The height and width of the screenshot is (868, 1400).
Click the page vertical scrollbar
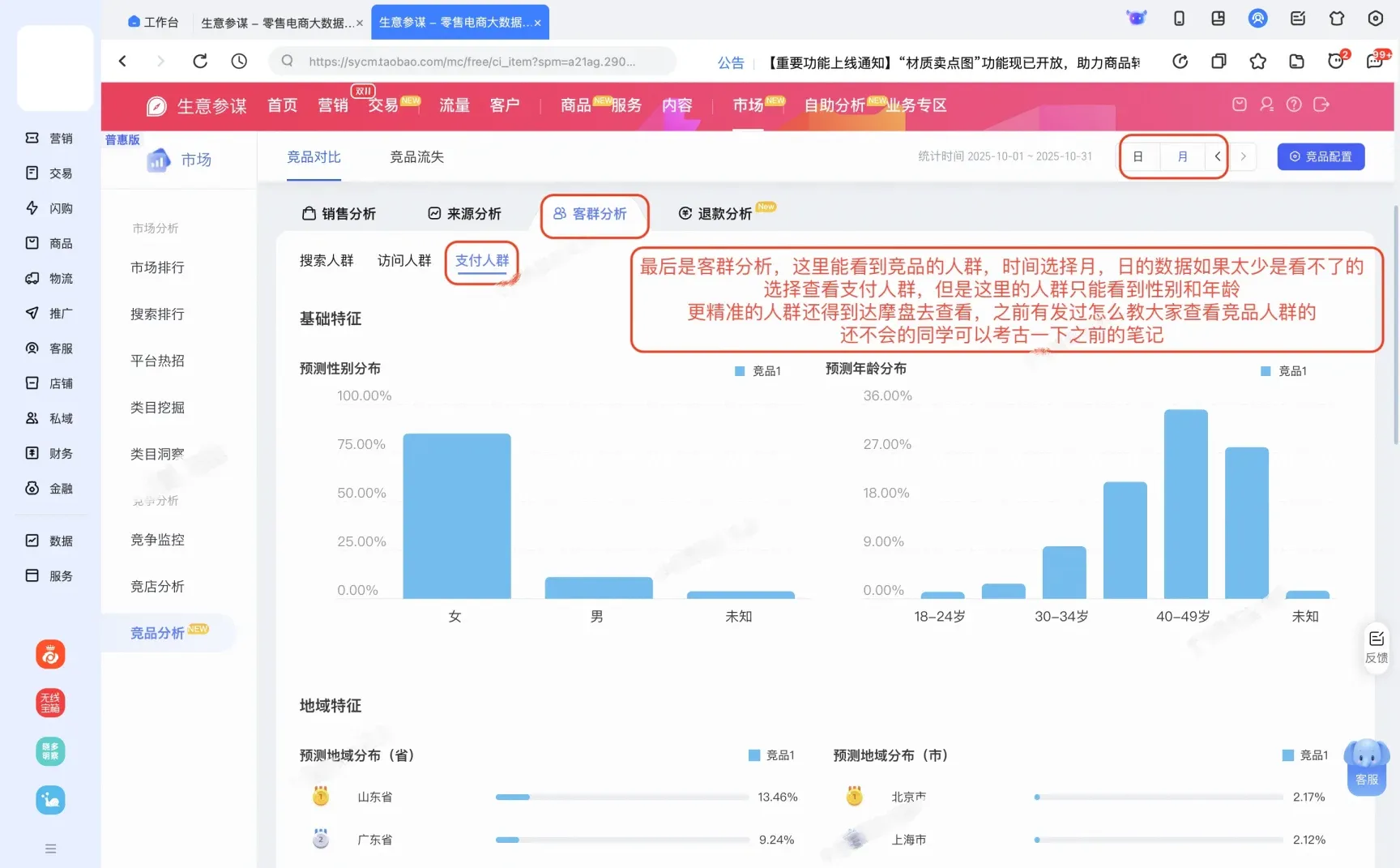click(1395, 324)
